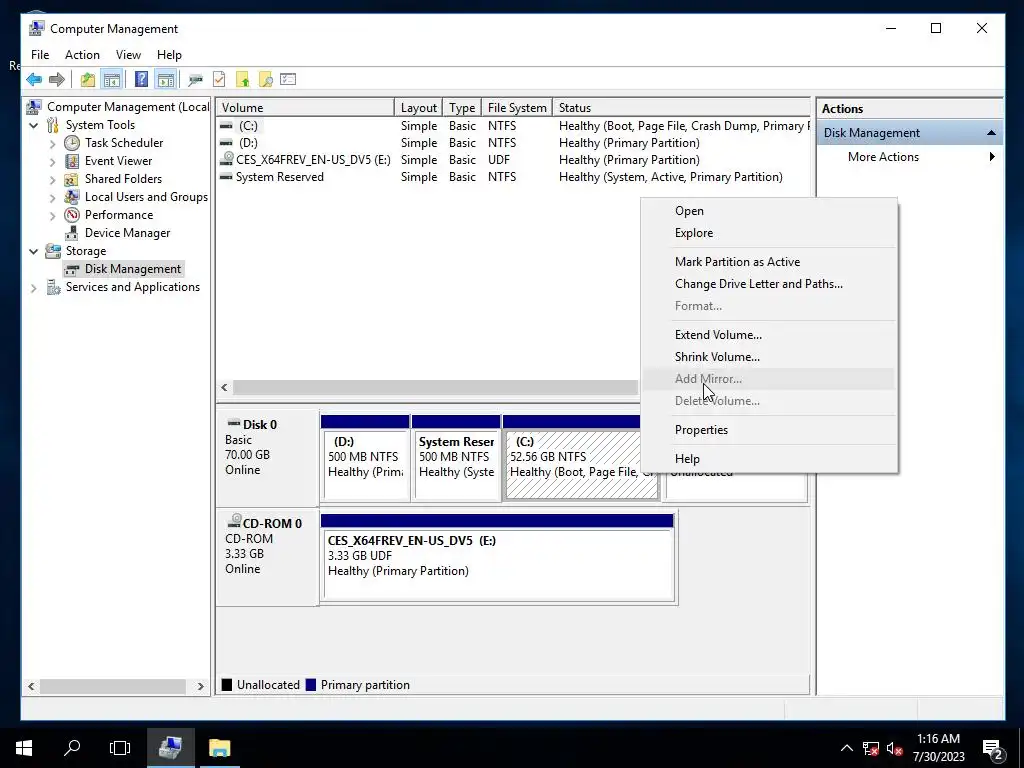This screenshot has width=1024, height=768.
Task: Expand Local Users and Groups node
Action: click(52, 197)
